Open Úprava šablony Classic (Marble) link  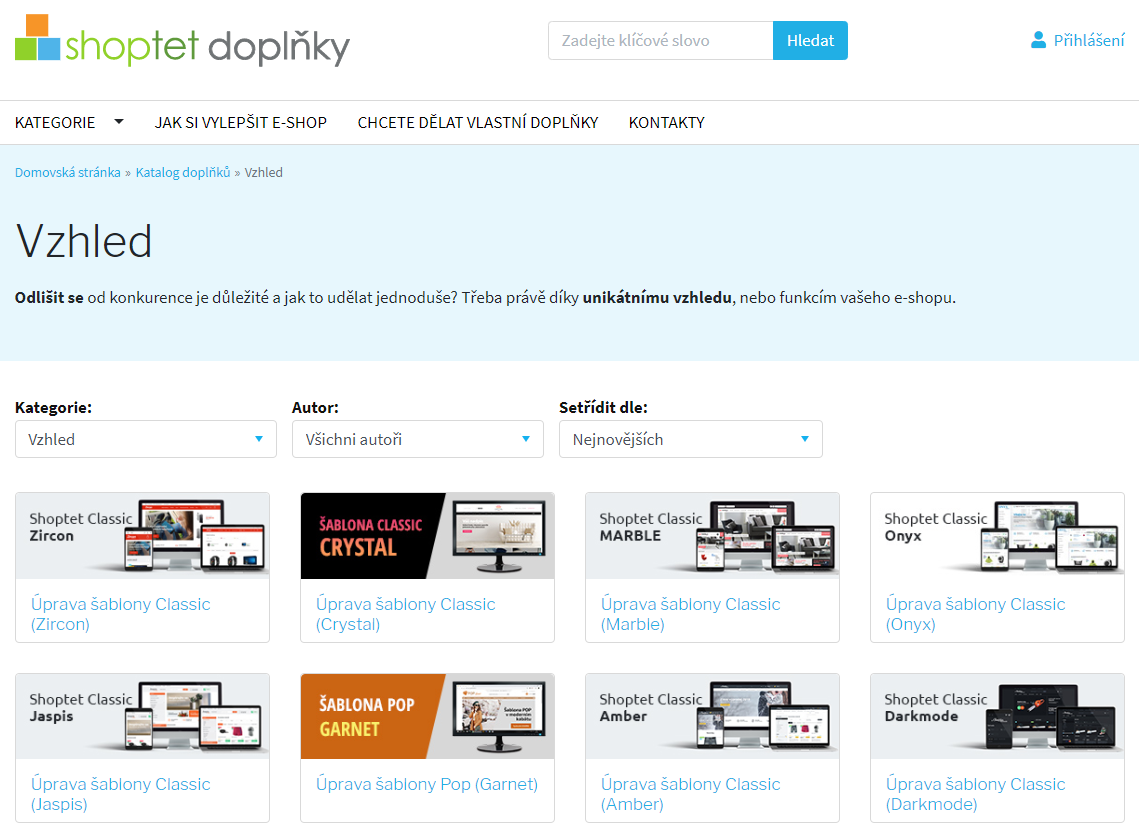[x=690, y=614]
